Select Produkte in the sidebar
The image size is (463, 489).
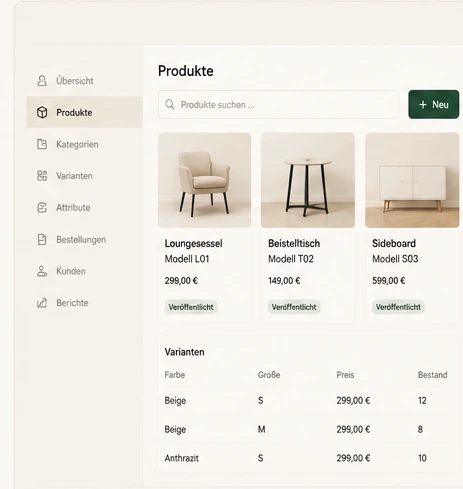(x=85, y=112)
